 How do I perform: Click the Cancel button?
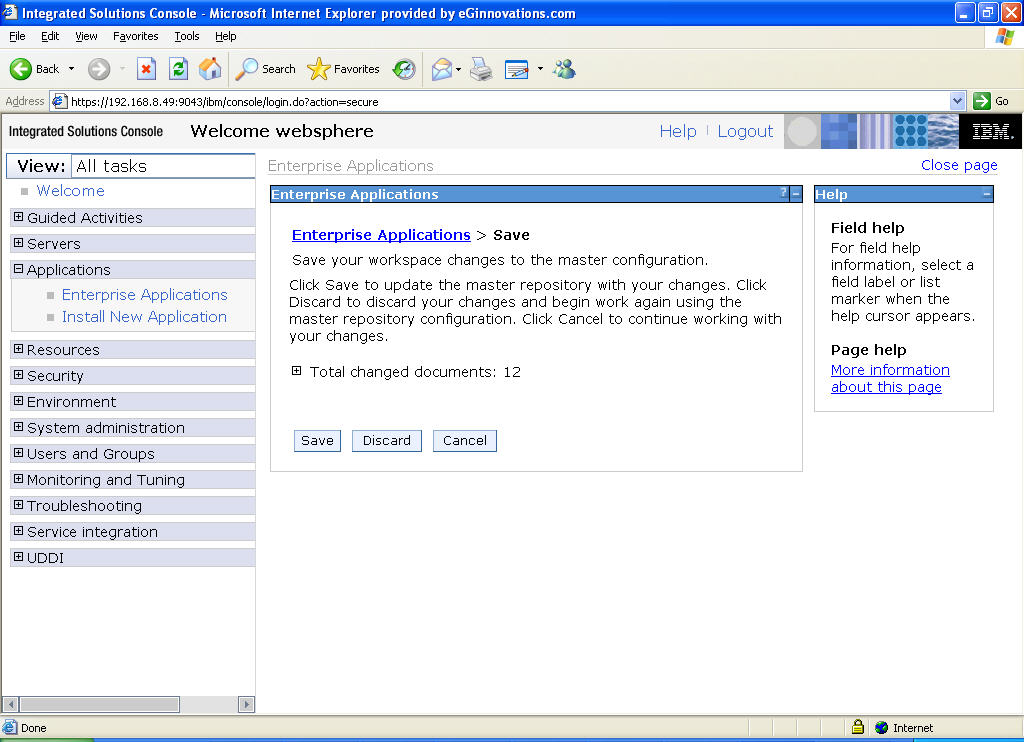click(464, 441)
